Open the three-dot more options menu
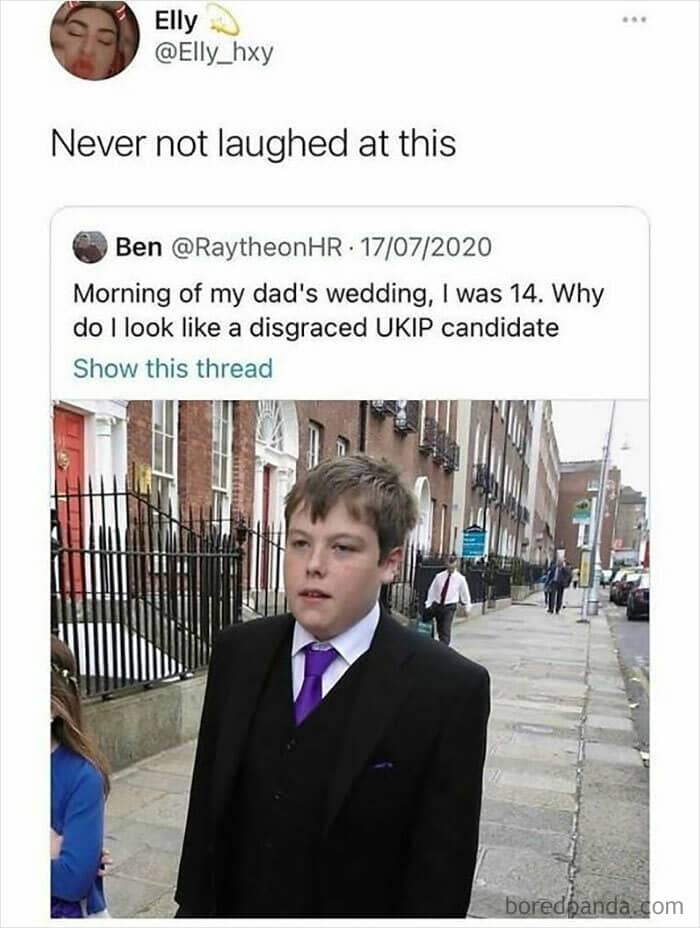Image resolution: width=700 pixels, height=928 pixels. (x=636, y=20)
